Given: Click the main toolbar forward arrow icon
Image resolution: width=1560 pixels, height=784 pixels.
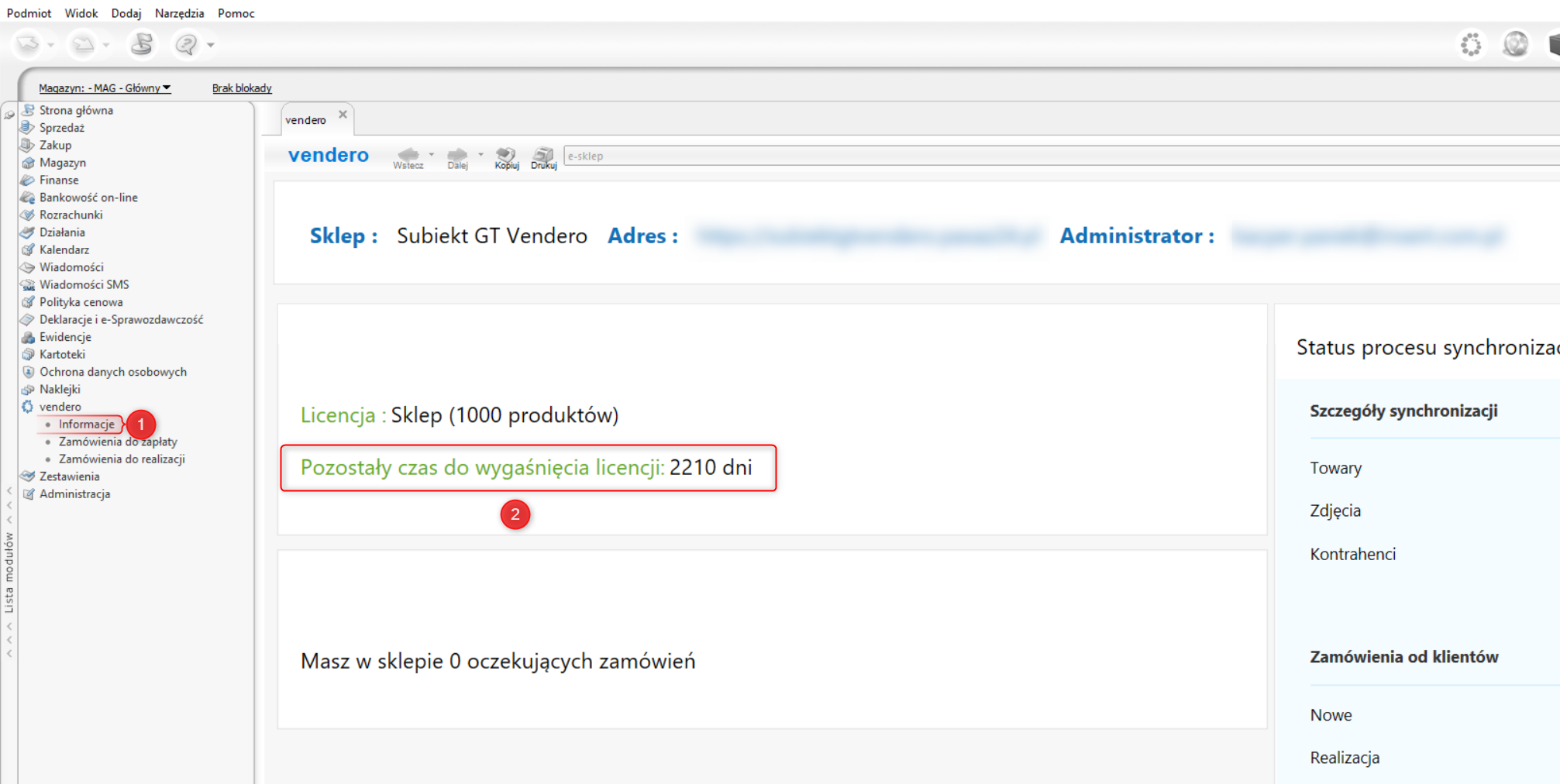Looking at the screenshot, I should click(x=83, y=44).
